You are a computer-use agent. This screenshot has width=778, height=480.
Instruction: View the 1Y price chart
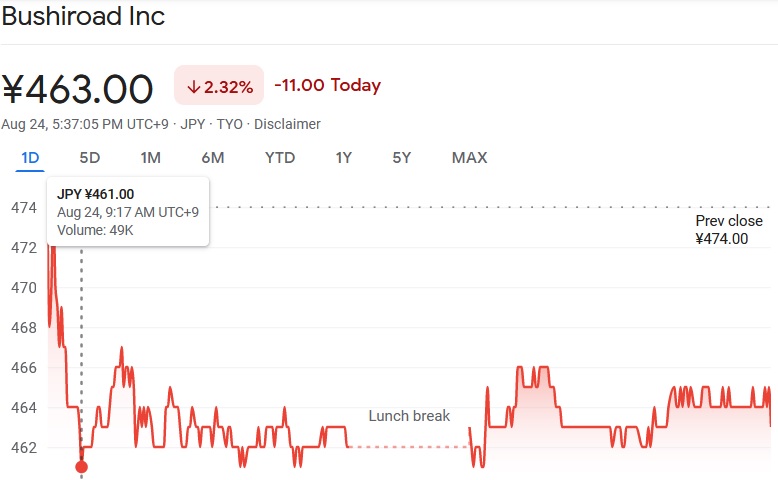(x=343, y=158)
